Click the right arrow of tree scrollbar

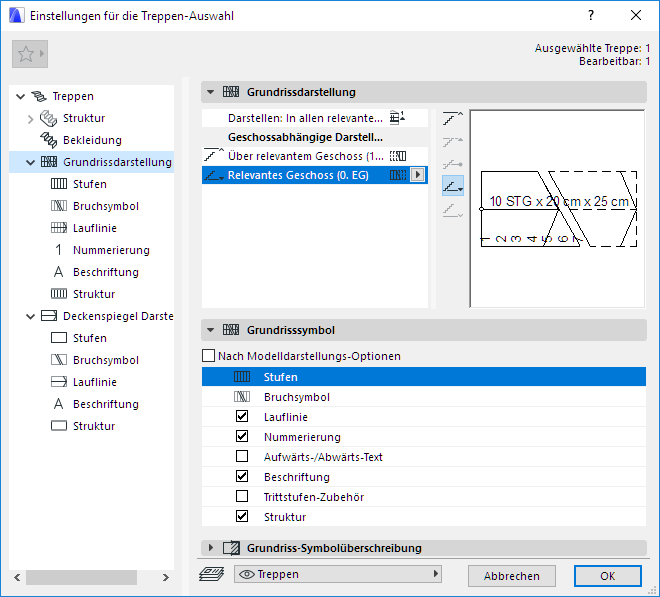click(x=166, y=578)
